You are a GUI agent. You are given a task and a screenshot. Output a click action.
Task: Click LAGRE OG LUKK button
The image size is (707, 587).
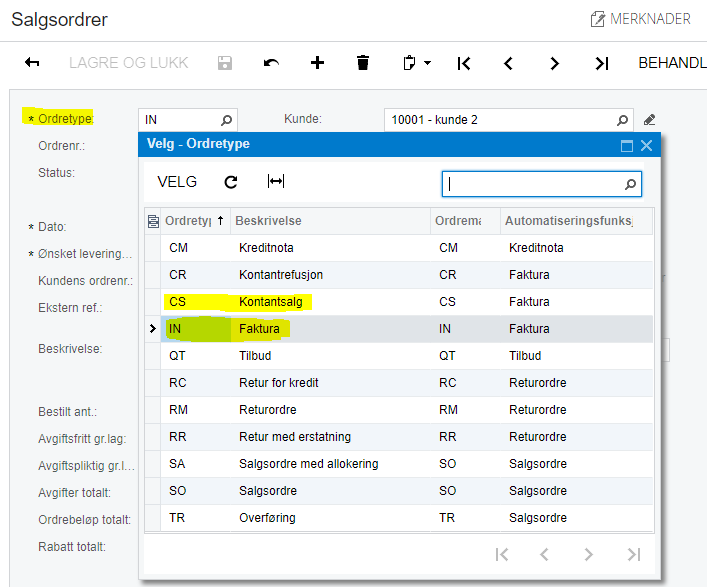click(x=129, y=63)
